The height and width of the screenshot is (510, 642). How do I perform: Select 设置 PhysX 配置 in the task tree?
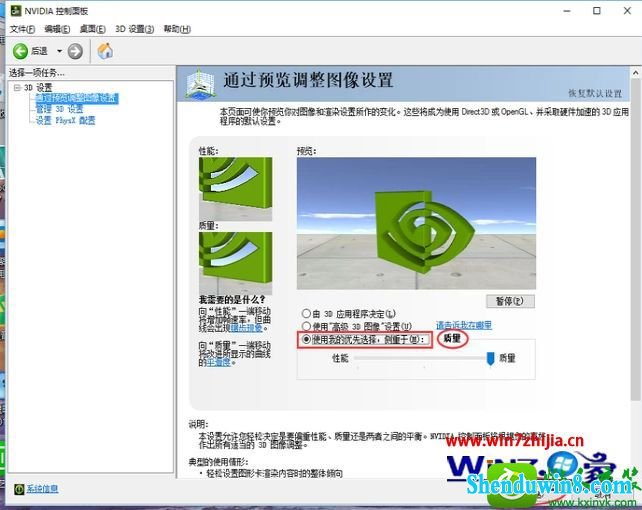(66, 120)
